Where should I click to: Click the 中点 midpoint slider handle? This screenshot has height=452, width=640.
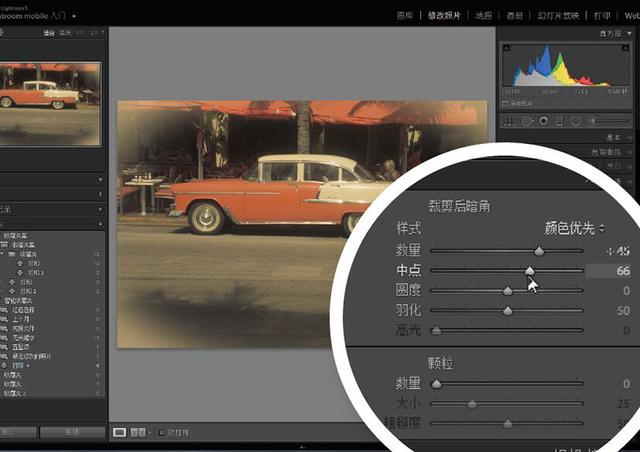(530, 270)
